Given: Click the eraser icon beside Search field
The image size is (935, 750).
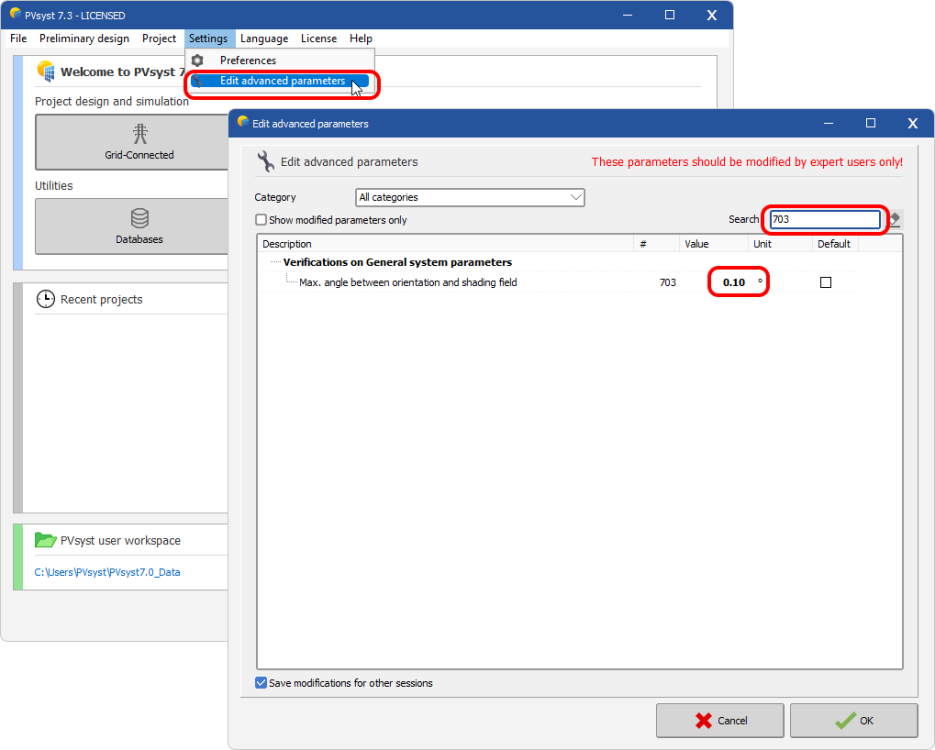Looking at the screenshot, I should tap(895, 219).
